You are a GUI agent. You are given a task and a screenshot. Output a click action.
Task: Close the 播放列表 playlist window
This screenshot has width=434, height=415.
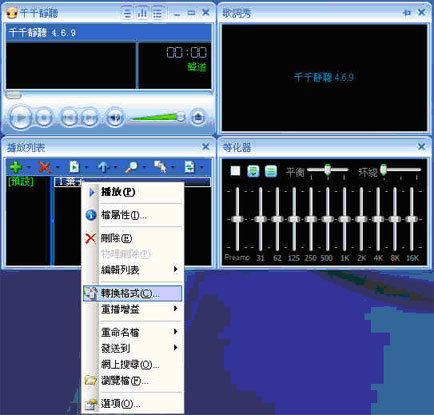pos(206,147)
